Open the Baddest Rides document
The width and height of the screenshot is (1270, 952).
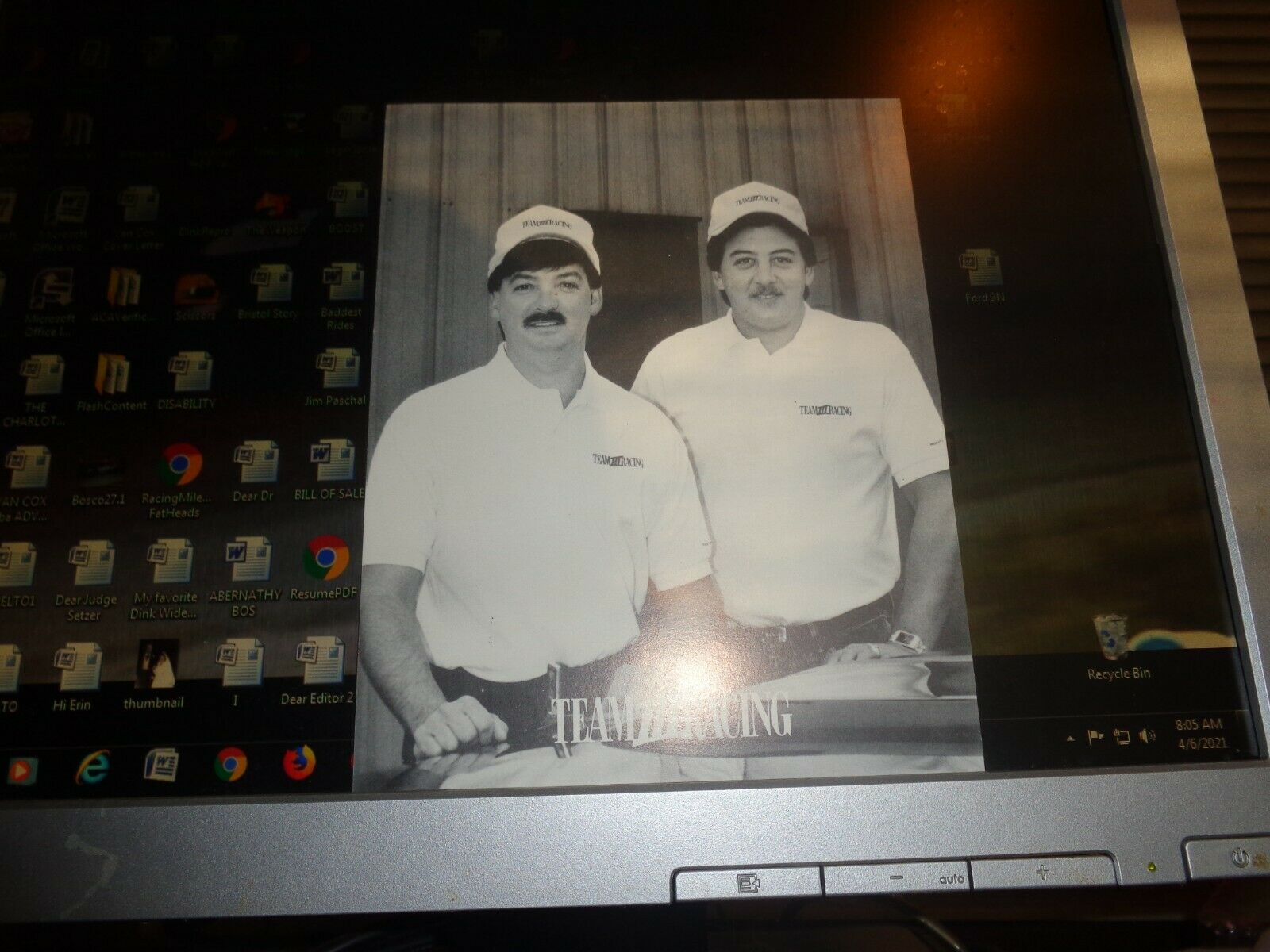pos(341,298)
